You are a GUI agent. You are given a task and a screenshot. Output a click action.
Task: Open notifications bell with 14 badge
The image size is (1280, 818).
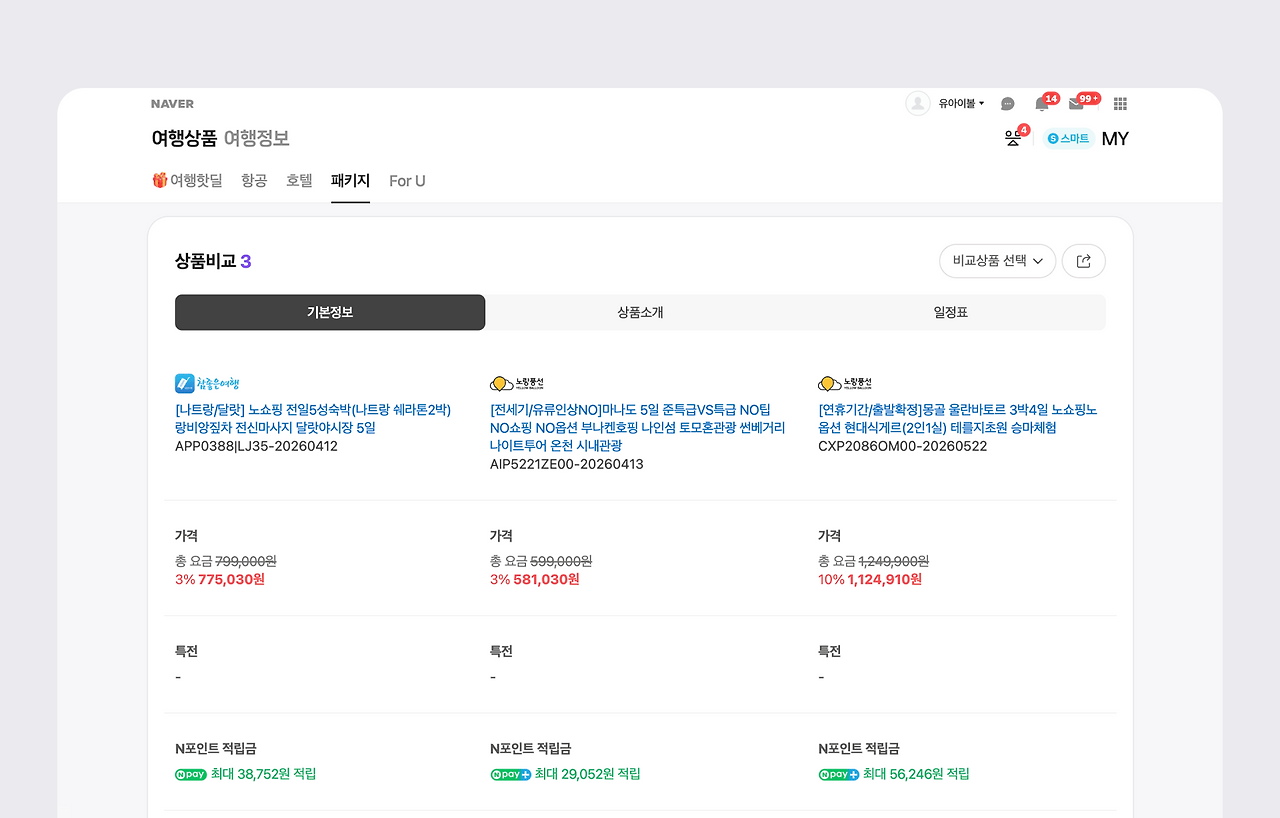pos(1042,103)
